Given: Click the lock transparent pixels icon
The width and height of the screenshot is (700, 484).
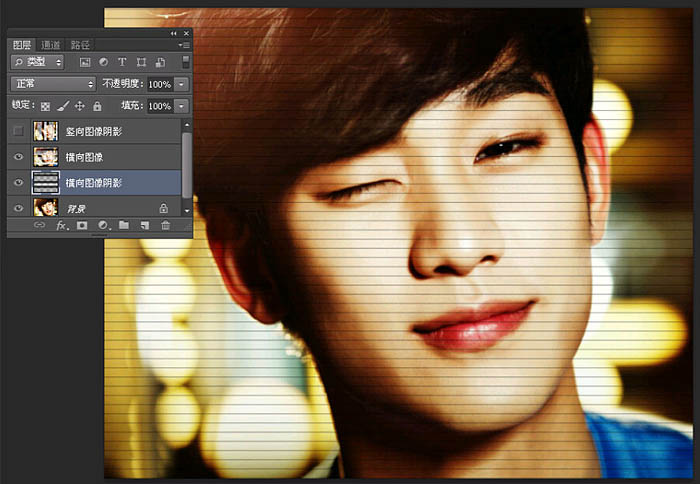Looking at the screenshot, I should pos(45,106).
